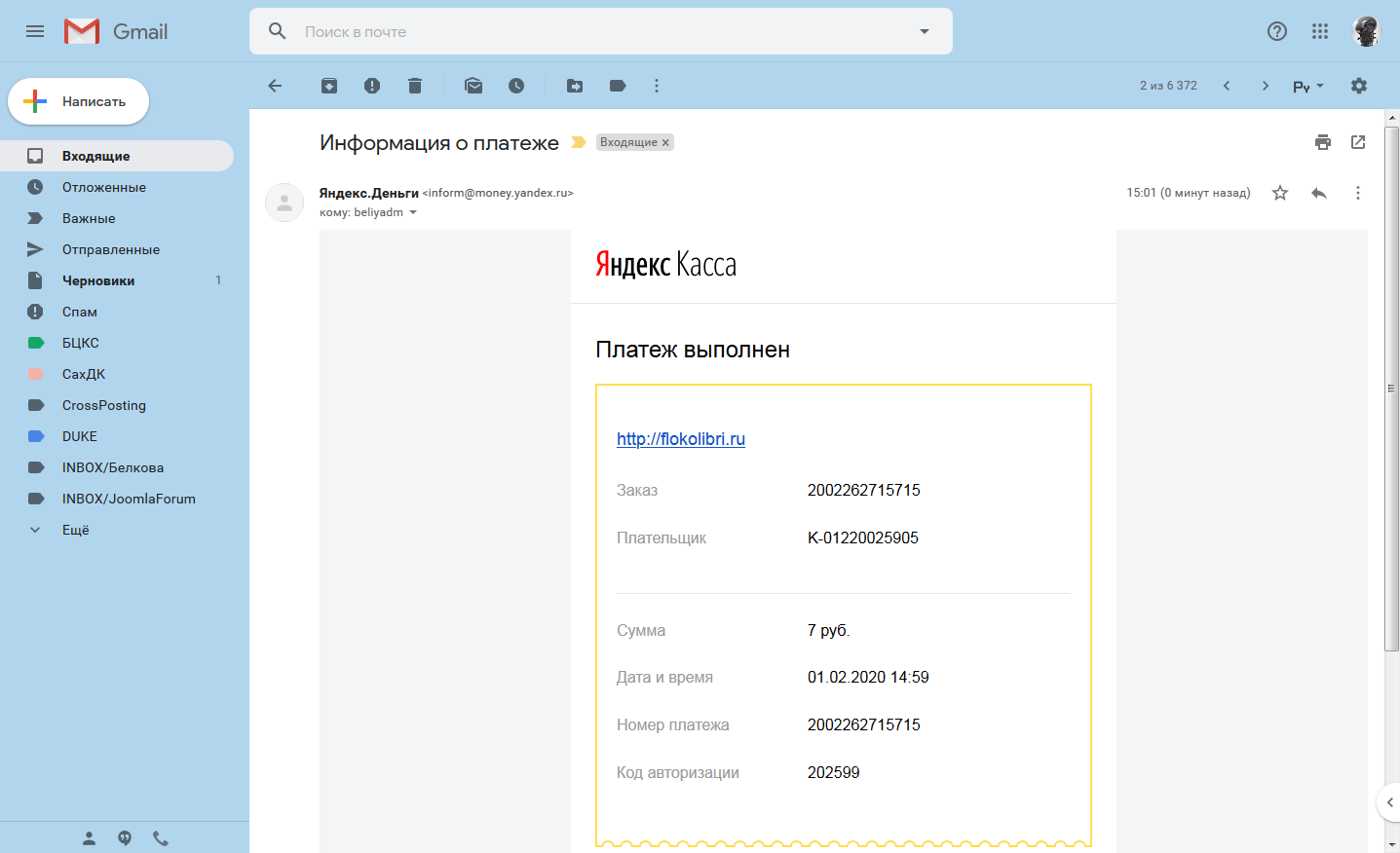1400x853 pixels.
Task: Archive this email with the archive icon
Action: coord(329,86)
